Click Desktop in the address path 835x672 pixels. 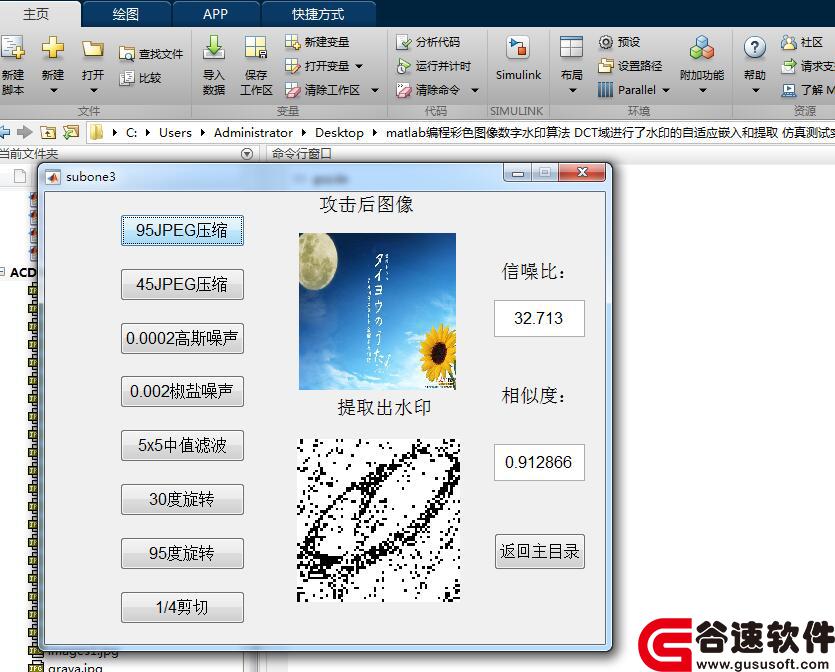(339, 133)
